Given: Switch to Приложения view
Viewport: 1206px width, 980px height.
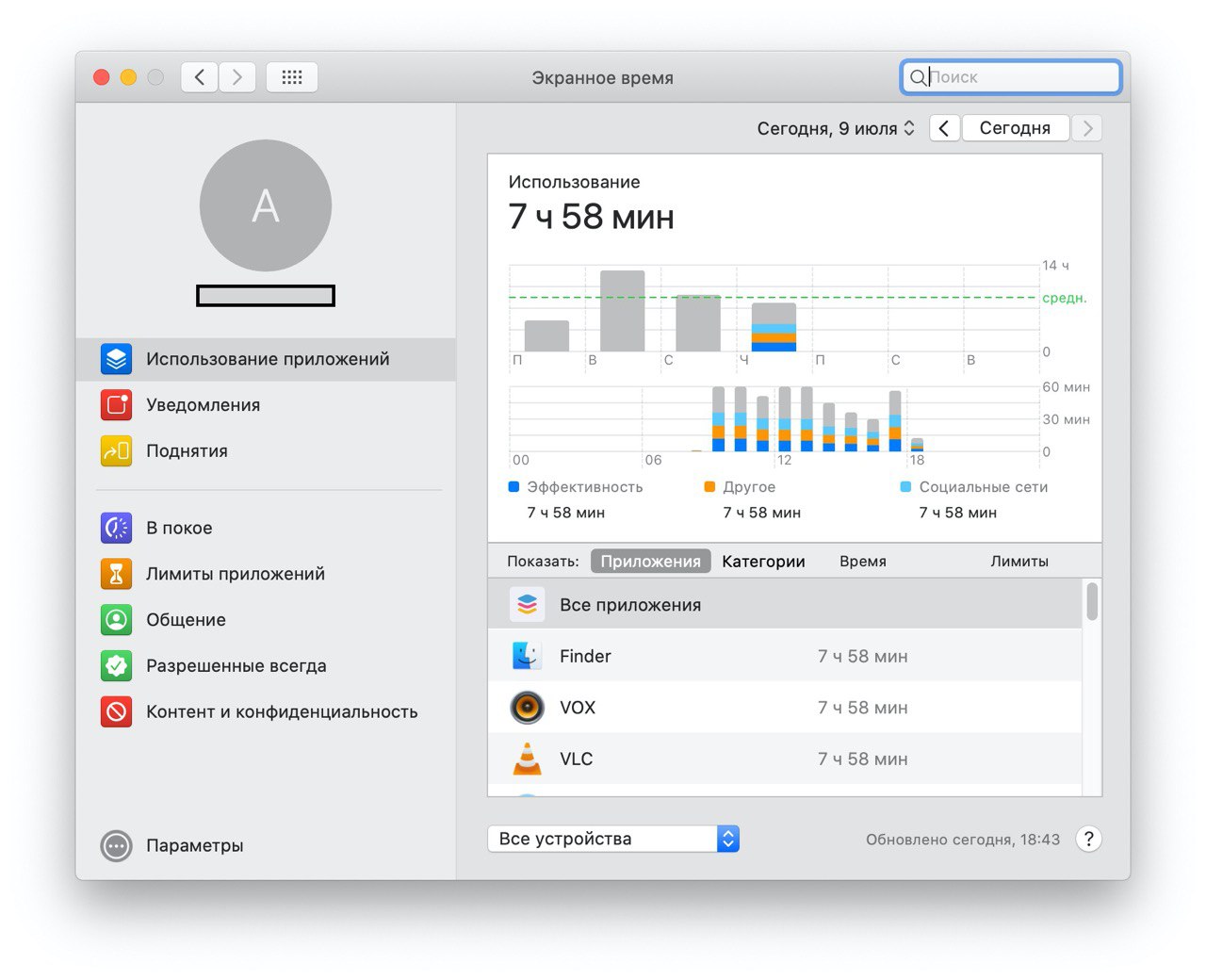Looking at the screenshot, I should pos(651,562).
